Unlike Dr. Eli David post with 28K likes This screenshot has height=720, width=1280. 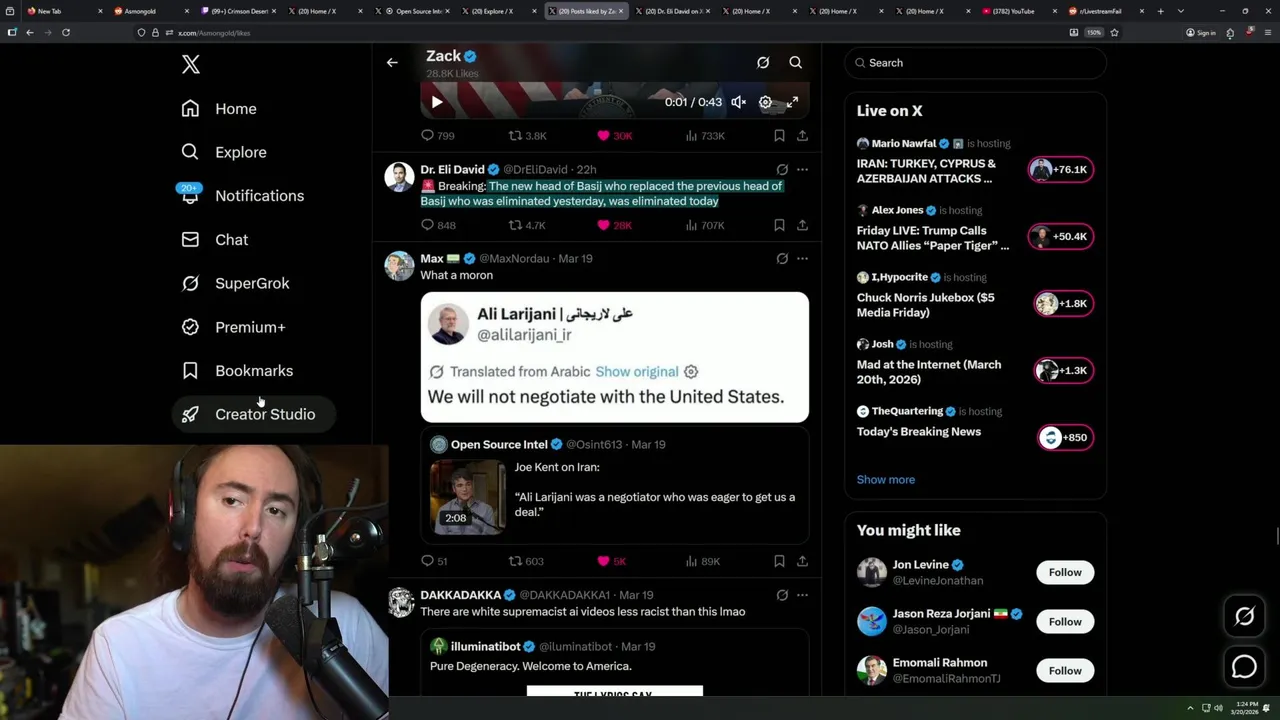point(614,226)
